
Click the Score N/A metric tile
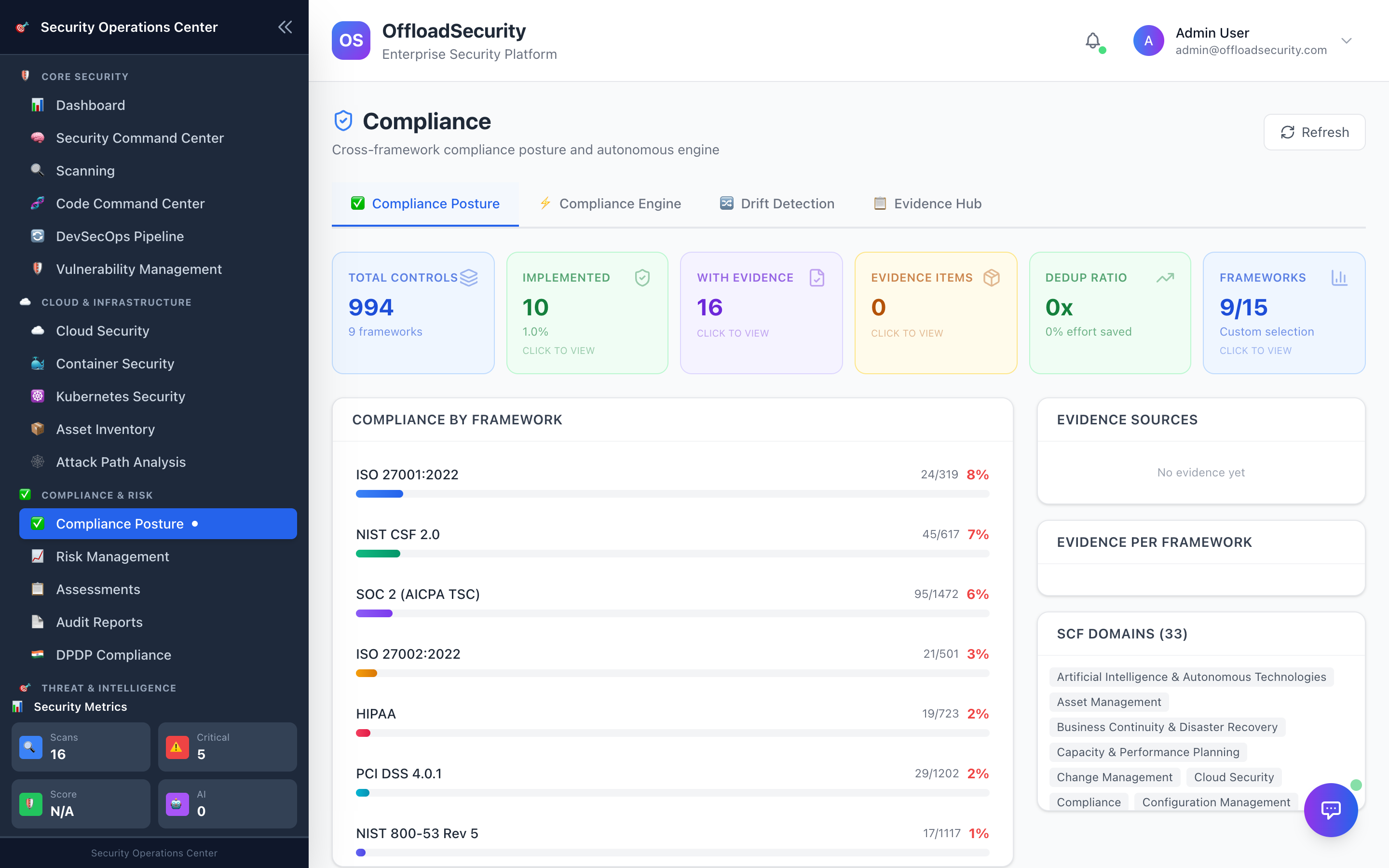[x=81, y=803]
